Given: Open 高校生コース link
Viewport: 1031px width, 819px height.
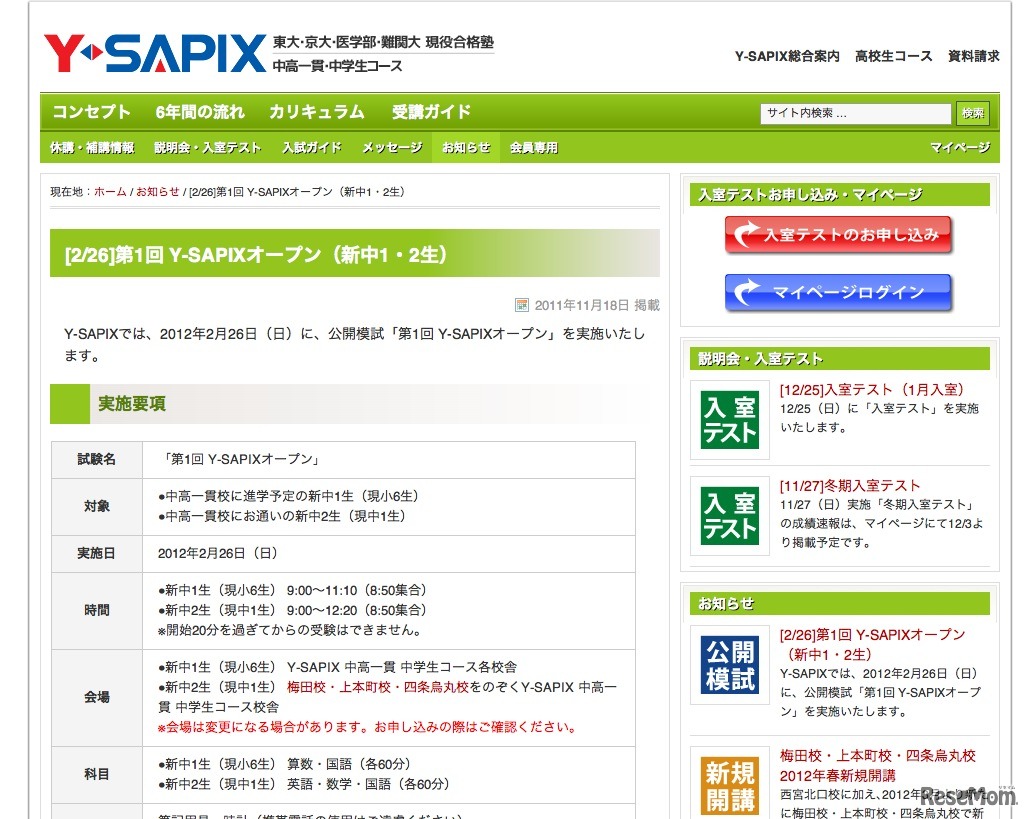Looking at the screenshot, I should pyautogui.click(x=894, y=57).
